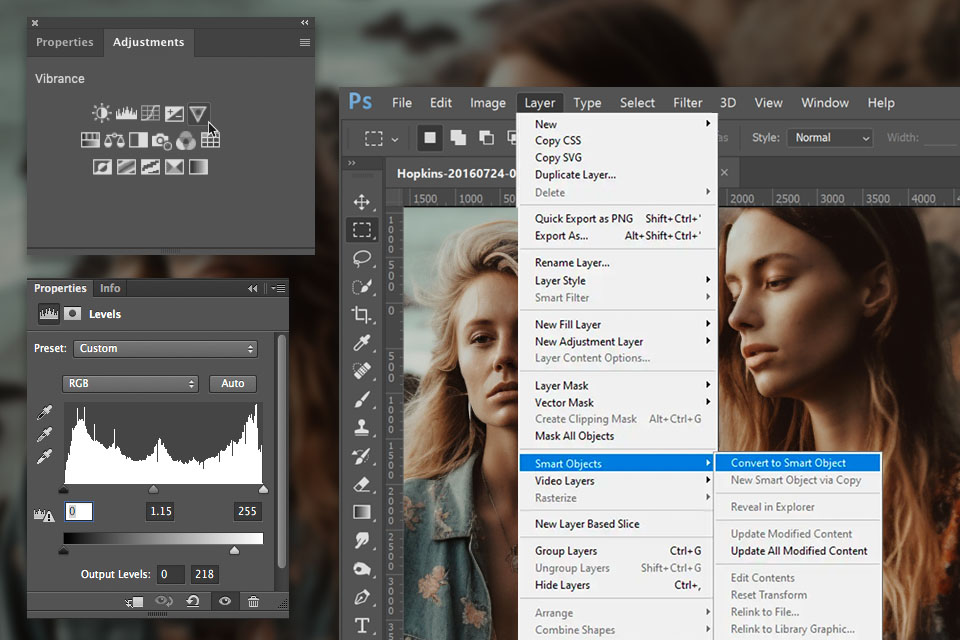The width and height of the screenshot is (960, 640).
Task: Choose Add to selection mode
Action: [458, 138]
